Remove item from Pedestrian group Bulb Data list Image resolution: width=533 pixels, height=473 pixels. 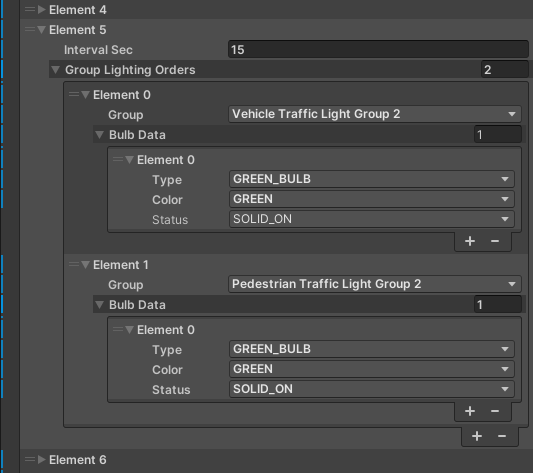coord(495,411)
